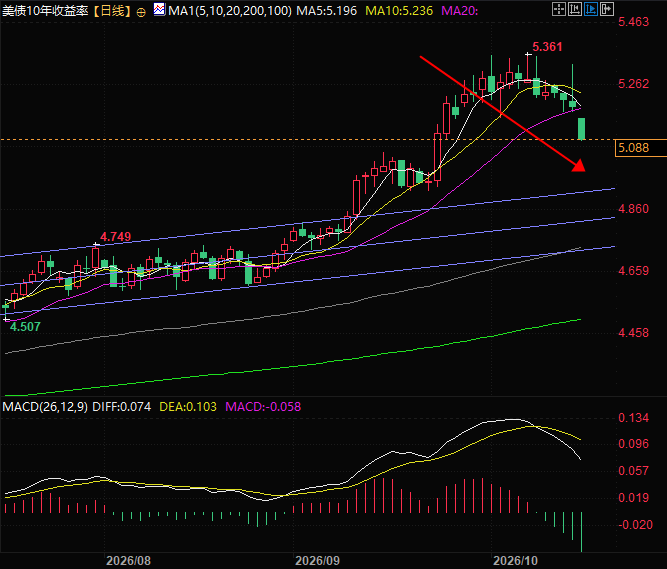Click the 4.659 price axis label

pyautogui.click(x=634, y=271)
